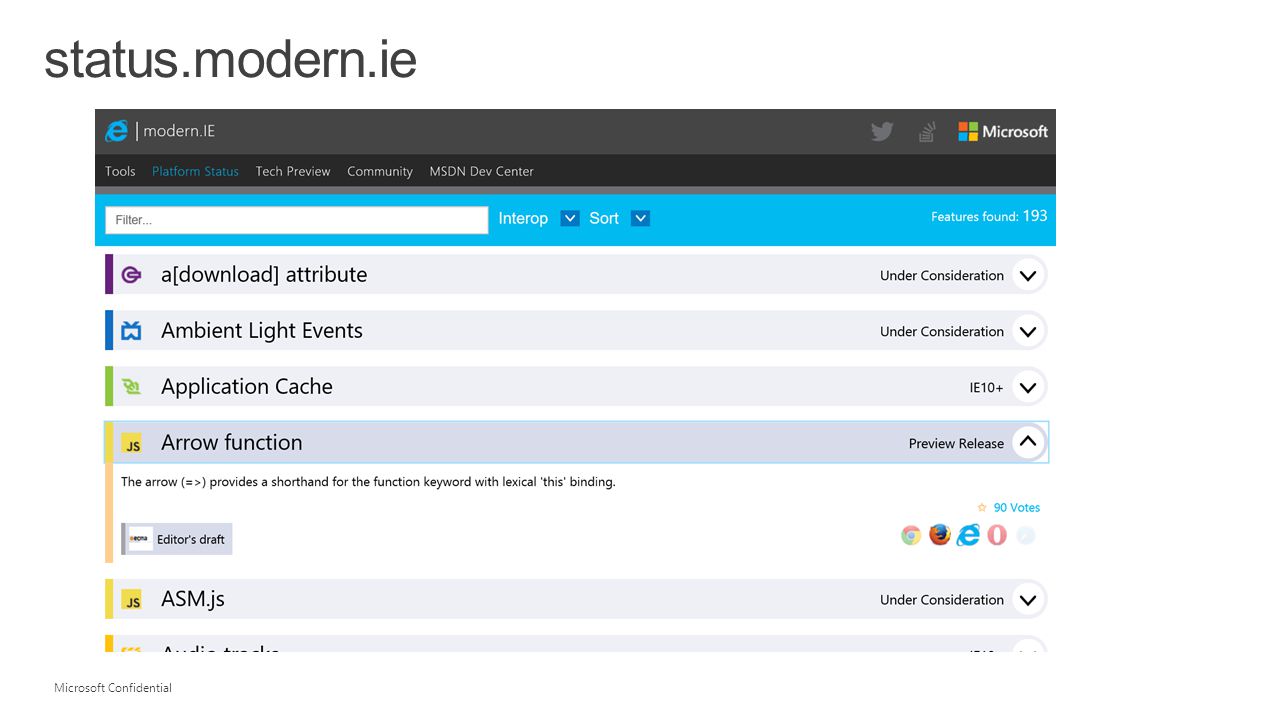Click the Safari browser support icon
Viewport: 1280px width, 720px height.
pos(1025,535)
